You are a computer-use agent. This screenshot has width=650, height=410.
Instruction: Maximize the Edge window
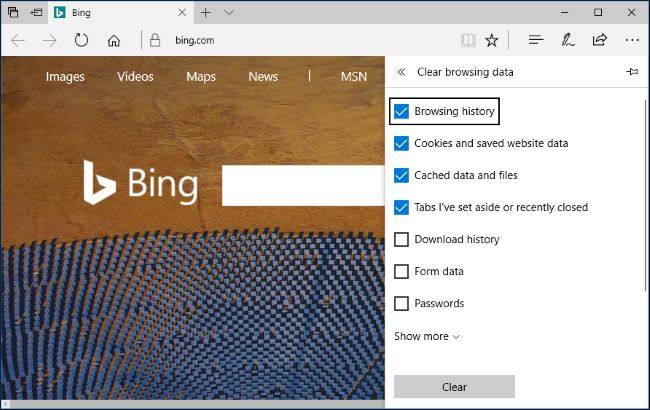598,12
